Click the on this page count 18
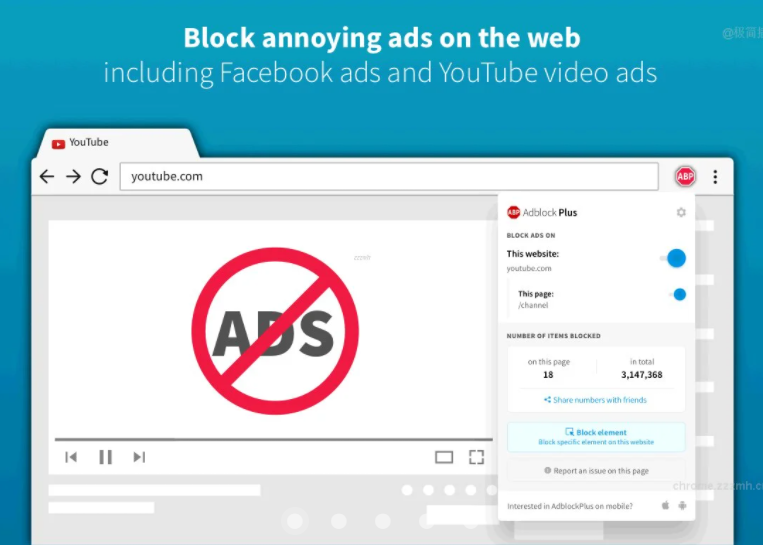Viewport: 763px width, 545px height. point(548,375)
